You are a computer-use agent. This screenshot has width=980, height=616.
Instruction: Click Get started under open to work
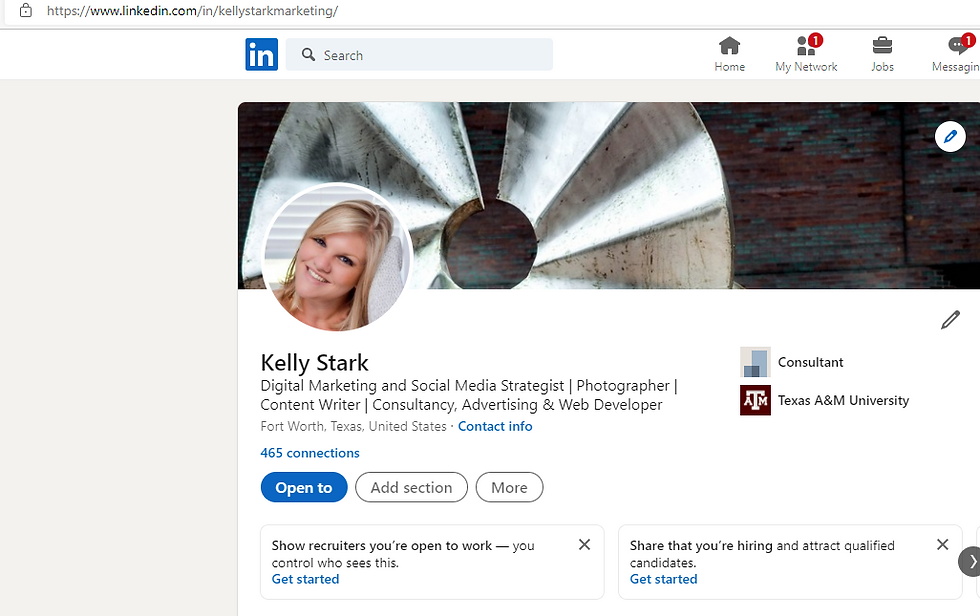306,579
